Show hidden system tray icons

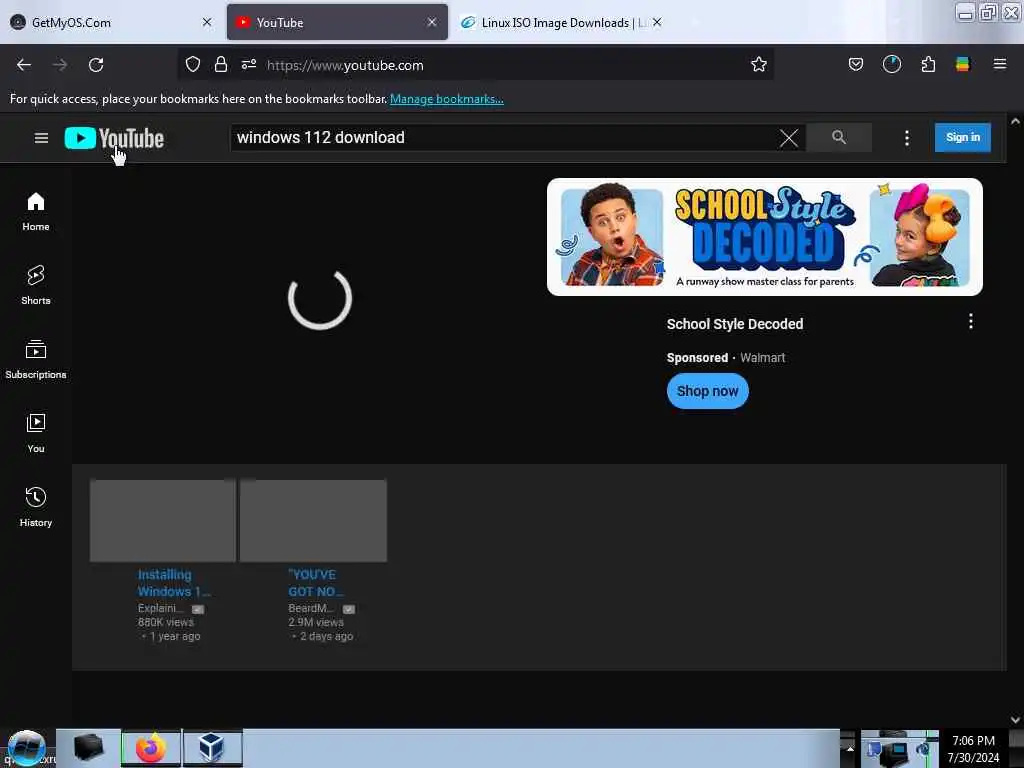coord(850,749)
